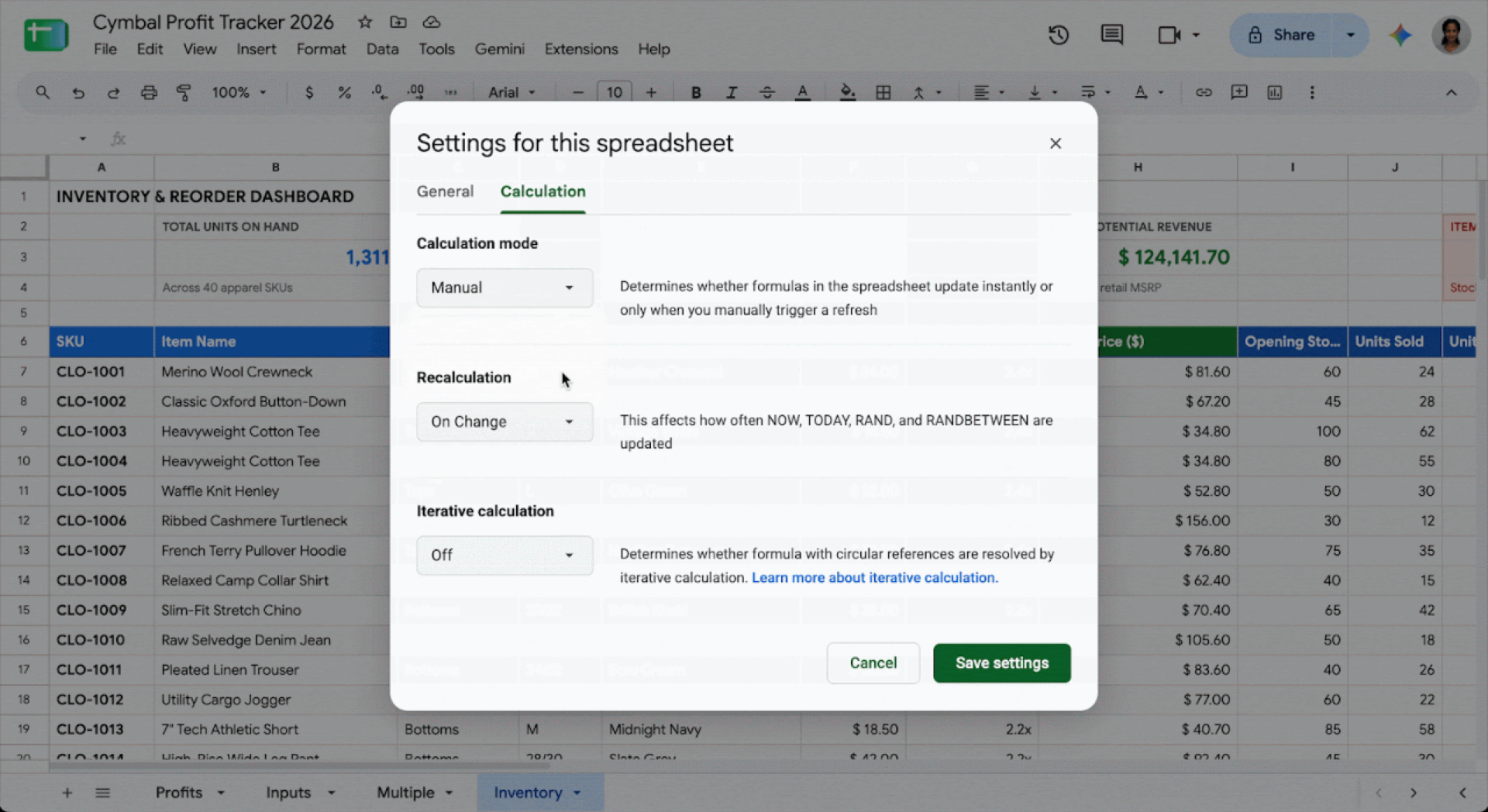Screen dimensions: 1488x812
Task: Open the zoom 100% dropdown
Action: (239, 92)
